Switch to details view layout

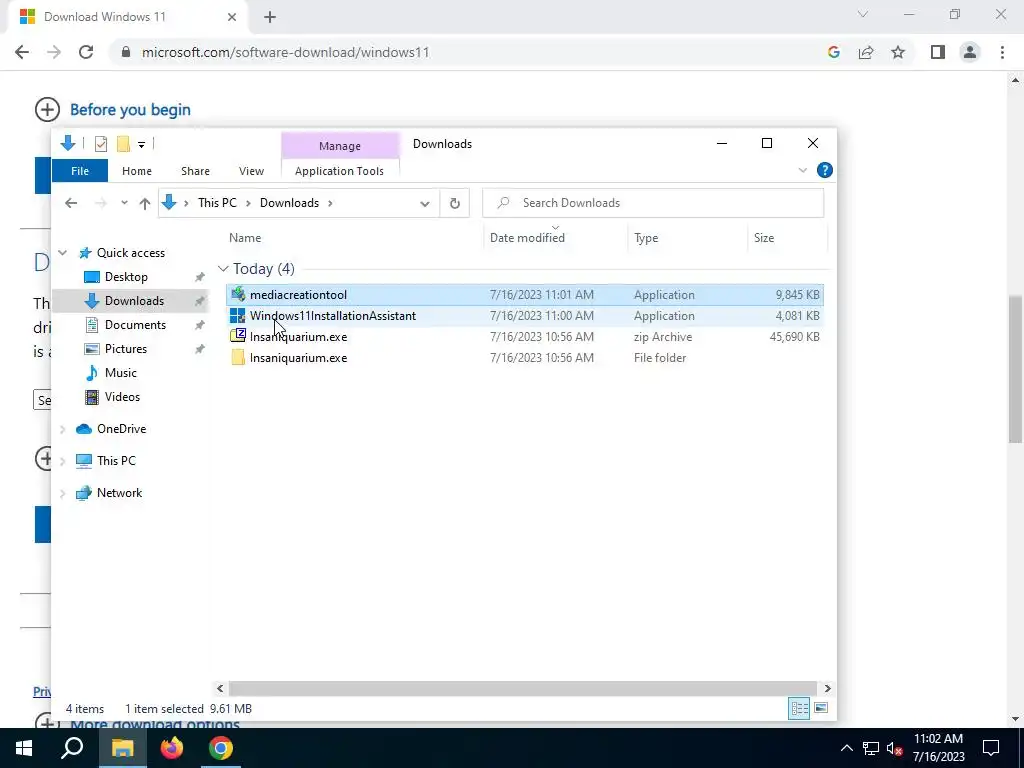click(x=799, y=709)
